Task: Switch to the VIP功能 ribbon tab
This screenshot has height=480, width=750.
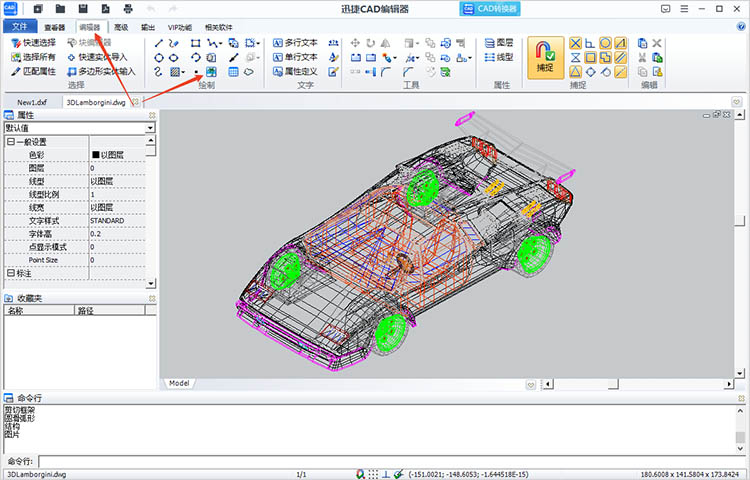Action: [180, 27]
